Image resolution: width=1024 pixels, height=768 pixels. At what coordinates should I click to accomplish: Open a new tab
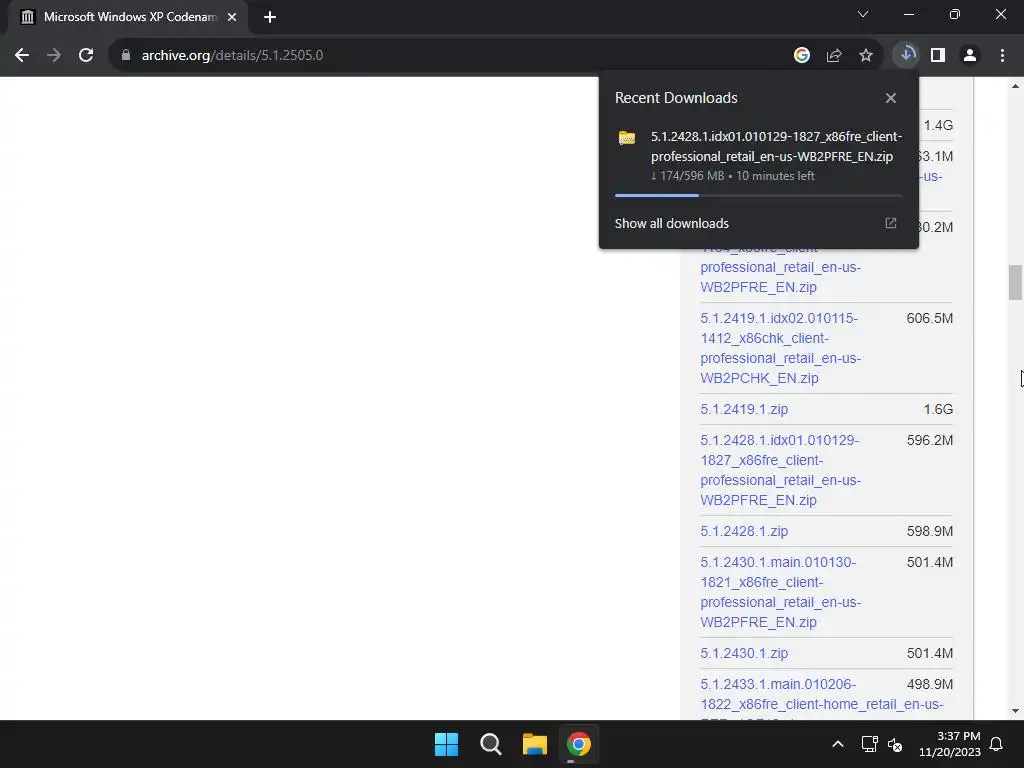(270, 17)
